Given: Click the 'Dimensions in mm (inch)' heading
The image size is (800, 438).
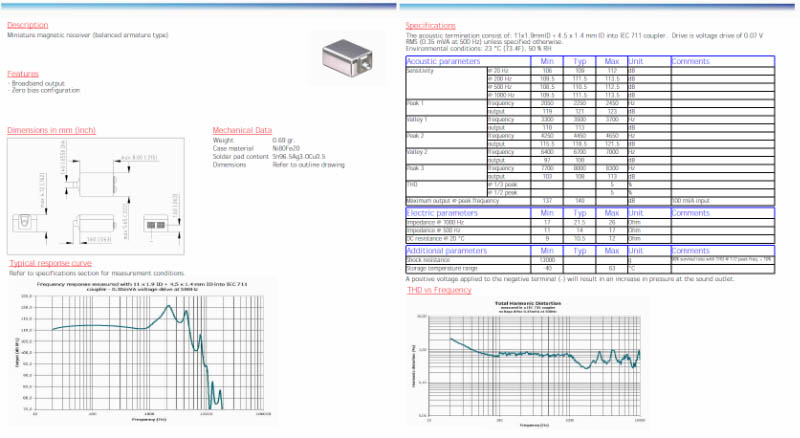Looking at the screenshot, I should pos(52,130).
